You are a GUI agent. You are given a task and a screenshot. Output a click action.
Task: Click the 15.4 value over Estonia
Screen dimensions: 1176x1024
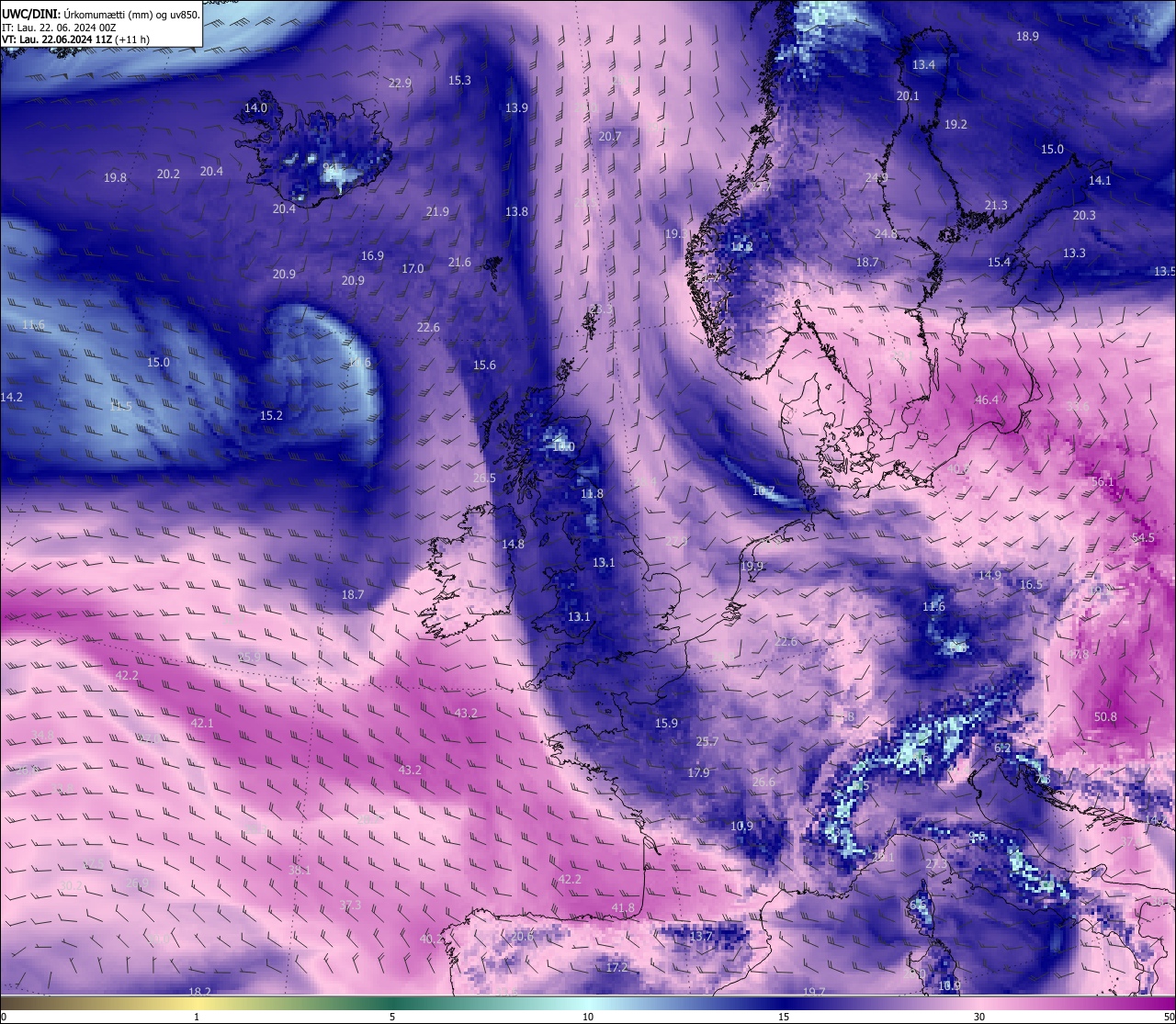999,263
